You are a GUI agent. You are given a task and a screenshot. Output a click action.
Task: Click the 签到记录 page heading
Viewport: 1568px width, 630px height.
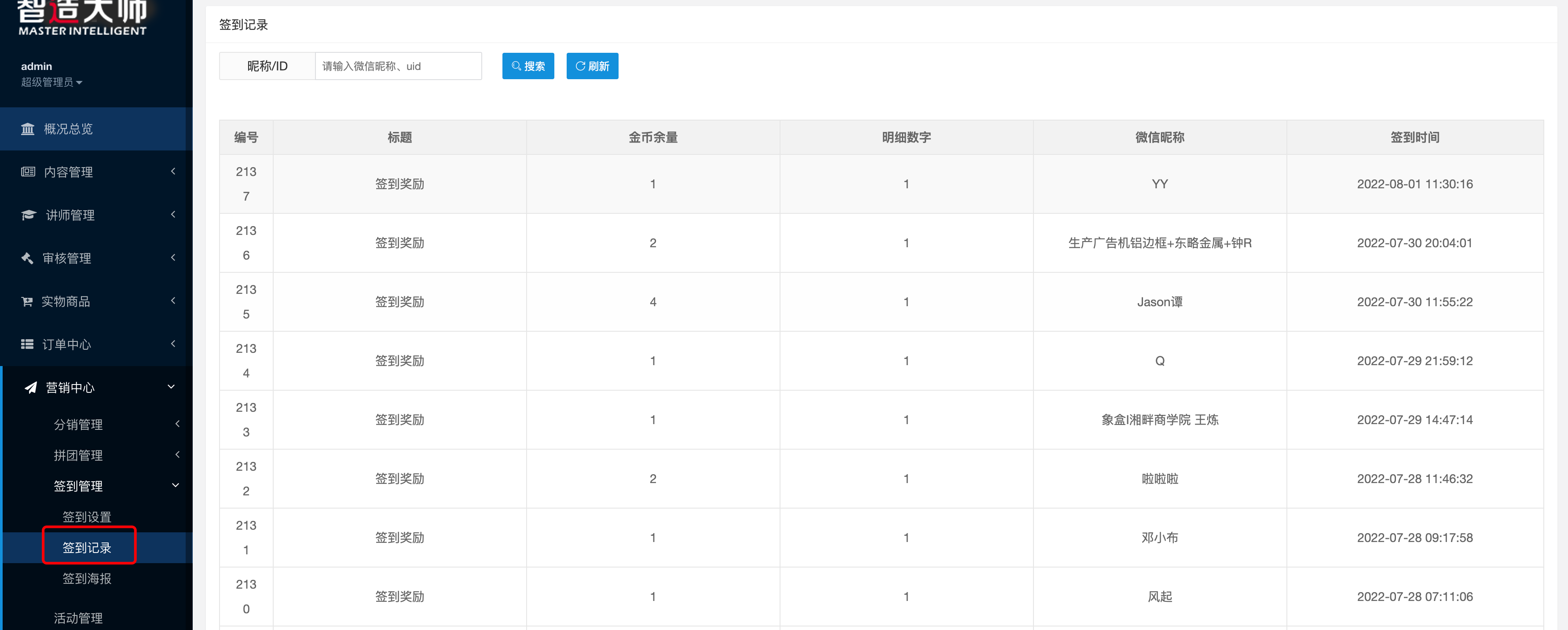pos(243,24)
